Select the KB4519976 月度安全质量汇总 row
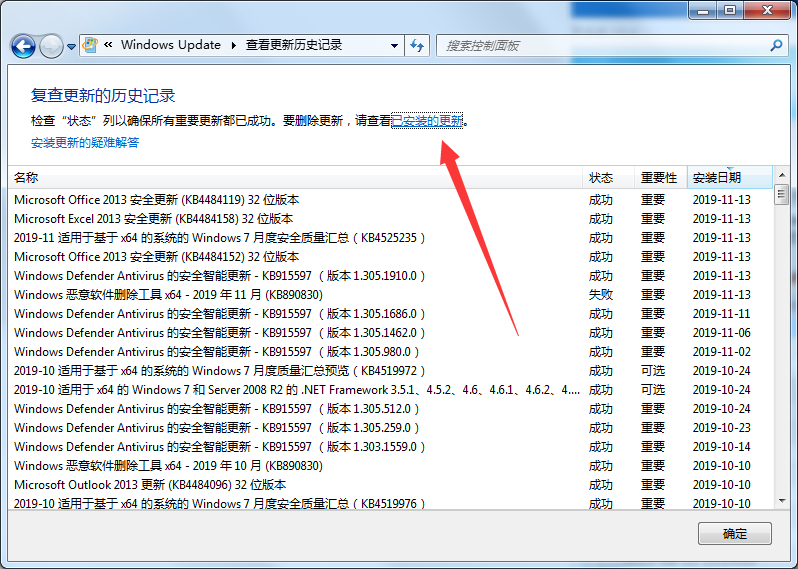This screenshot has height=569, width=798. click(x=390, y=503)
